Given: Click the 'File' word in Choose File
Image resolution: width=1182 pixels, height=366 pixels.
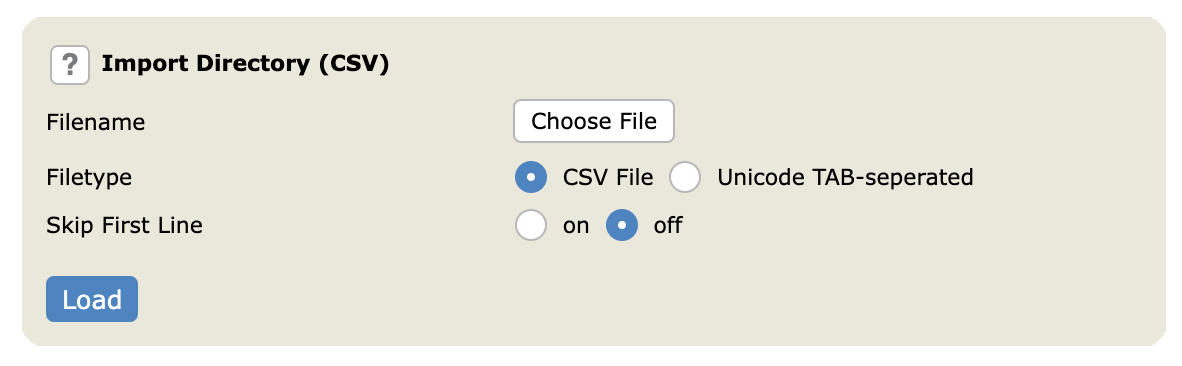Looking at the screenshot, I should pos(637,121).
